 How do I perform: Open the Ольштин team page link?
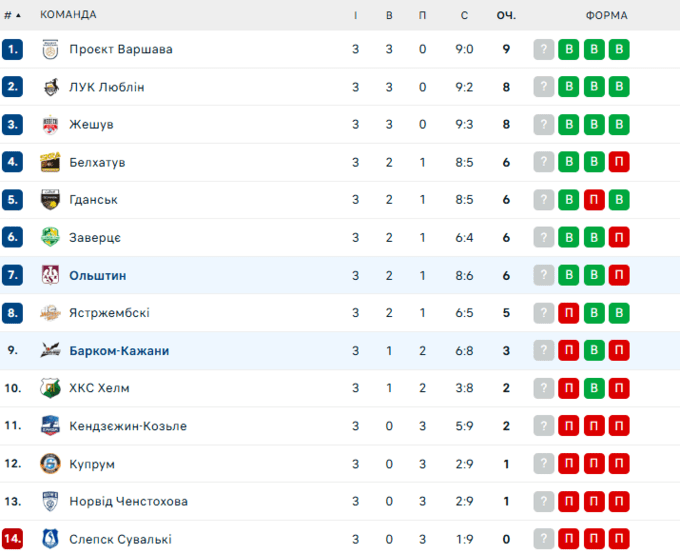98,275
